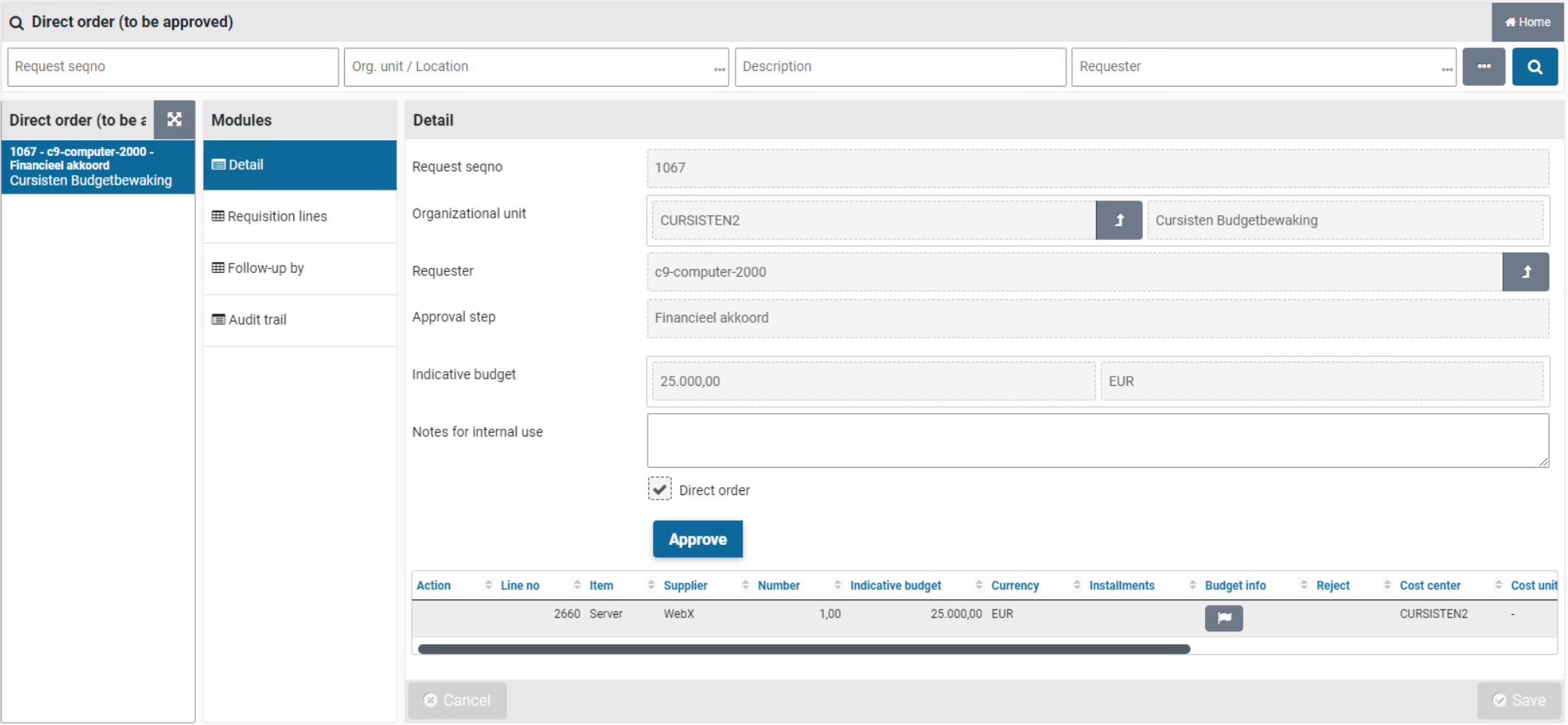The width and height of the screenshot is (1568, 725).
Task: Open more search options ellipsis button
Action: (x=1483, y=67)
